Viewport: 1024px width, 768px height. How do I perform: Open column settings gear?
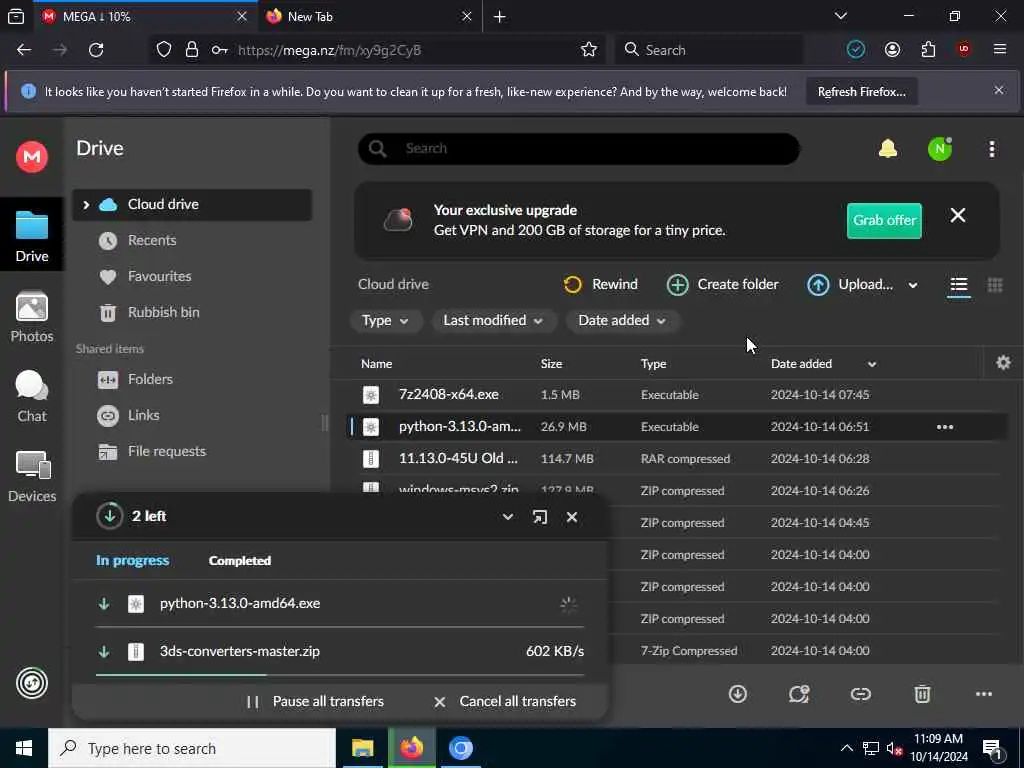click(x=1003, y=362)
